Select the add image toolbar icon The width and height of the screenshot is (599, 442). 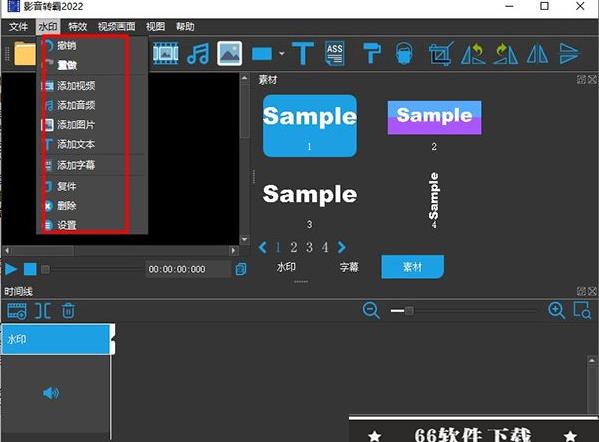(230, 53)
